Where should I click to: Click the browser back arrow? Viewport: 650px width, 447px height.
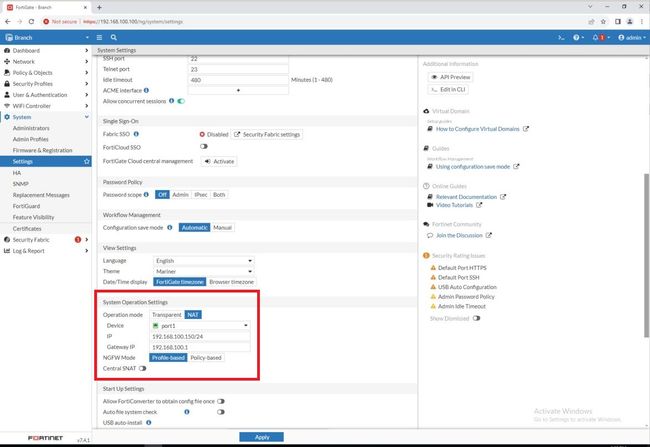tap(8, 22)
